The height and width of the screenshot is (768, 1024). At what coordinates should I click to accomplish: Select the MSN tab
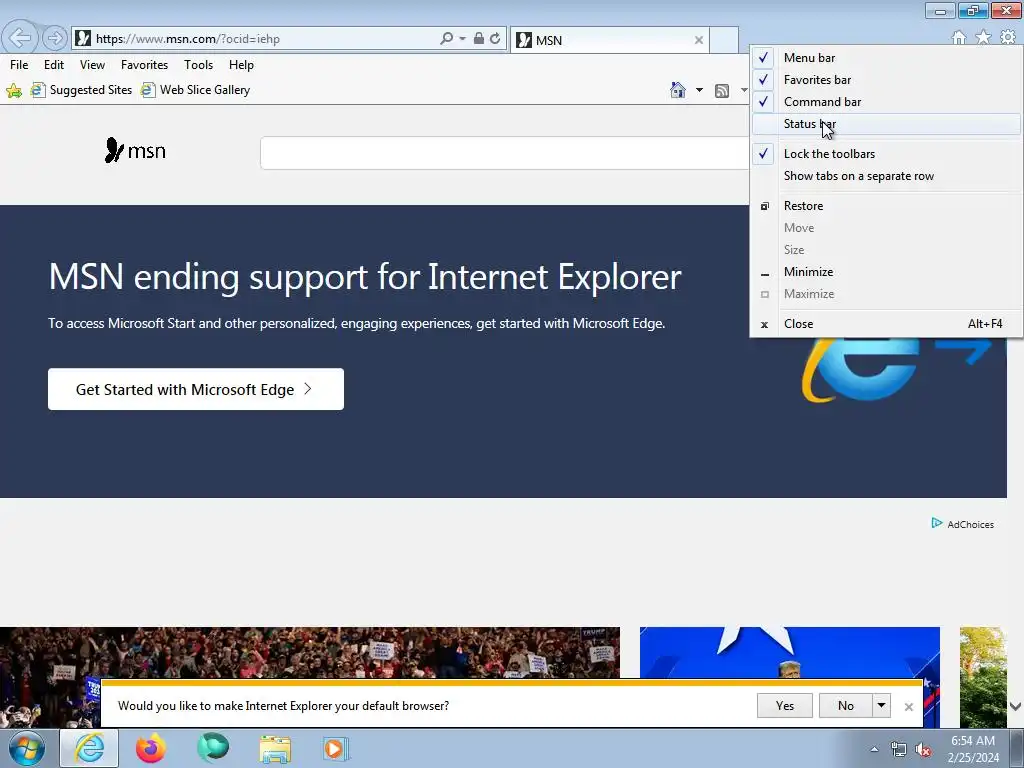coord(609,40)
